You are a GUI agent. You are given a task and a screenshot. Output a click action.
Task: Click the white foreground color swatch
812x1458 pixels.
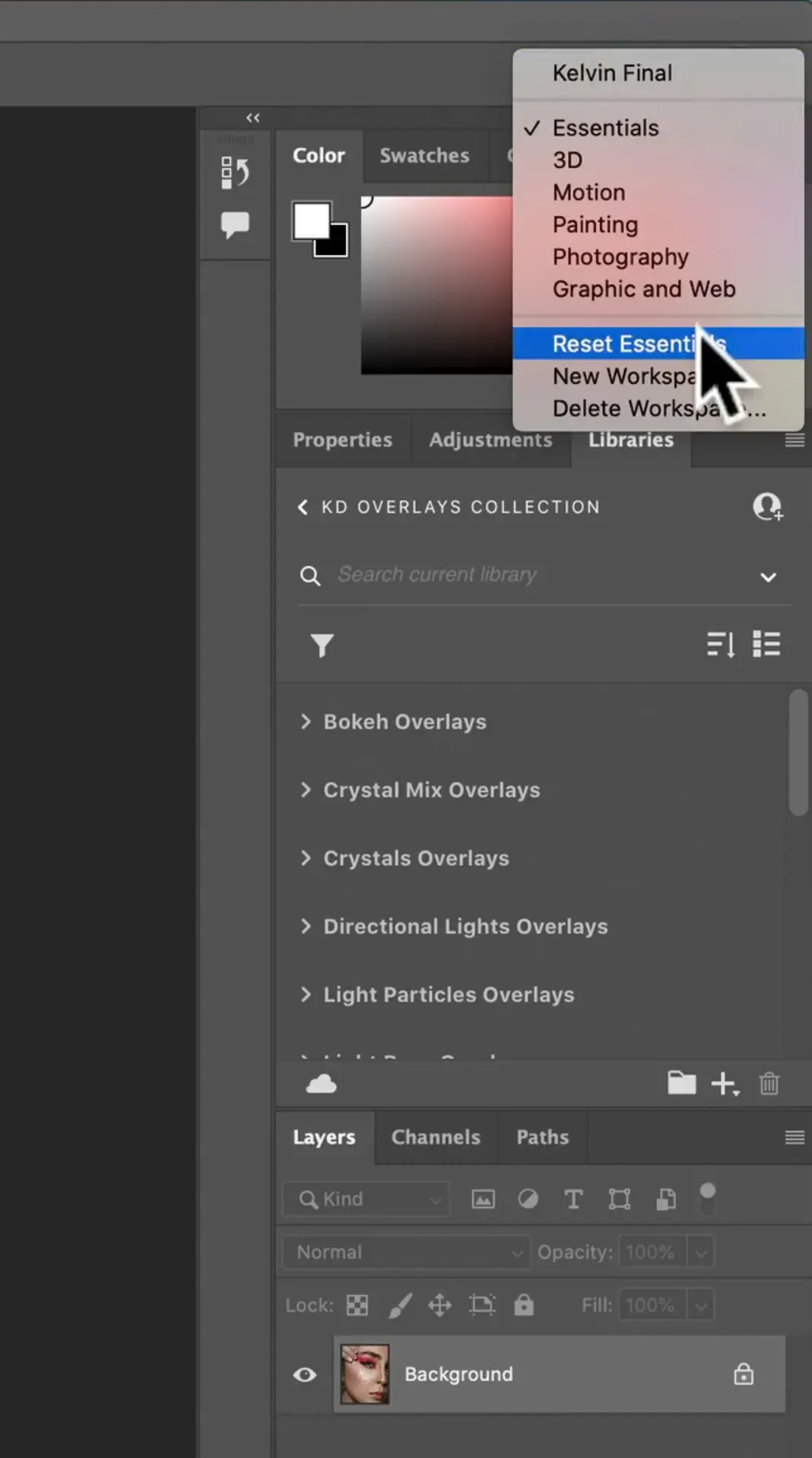click(x=311, y=221)
